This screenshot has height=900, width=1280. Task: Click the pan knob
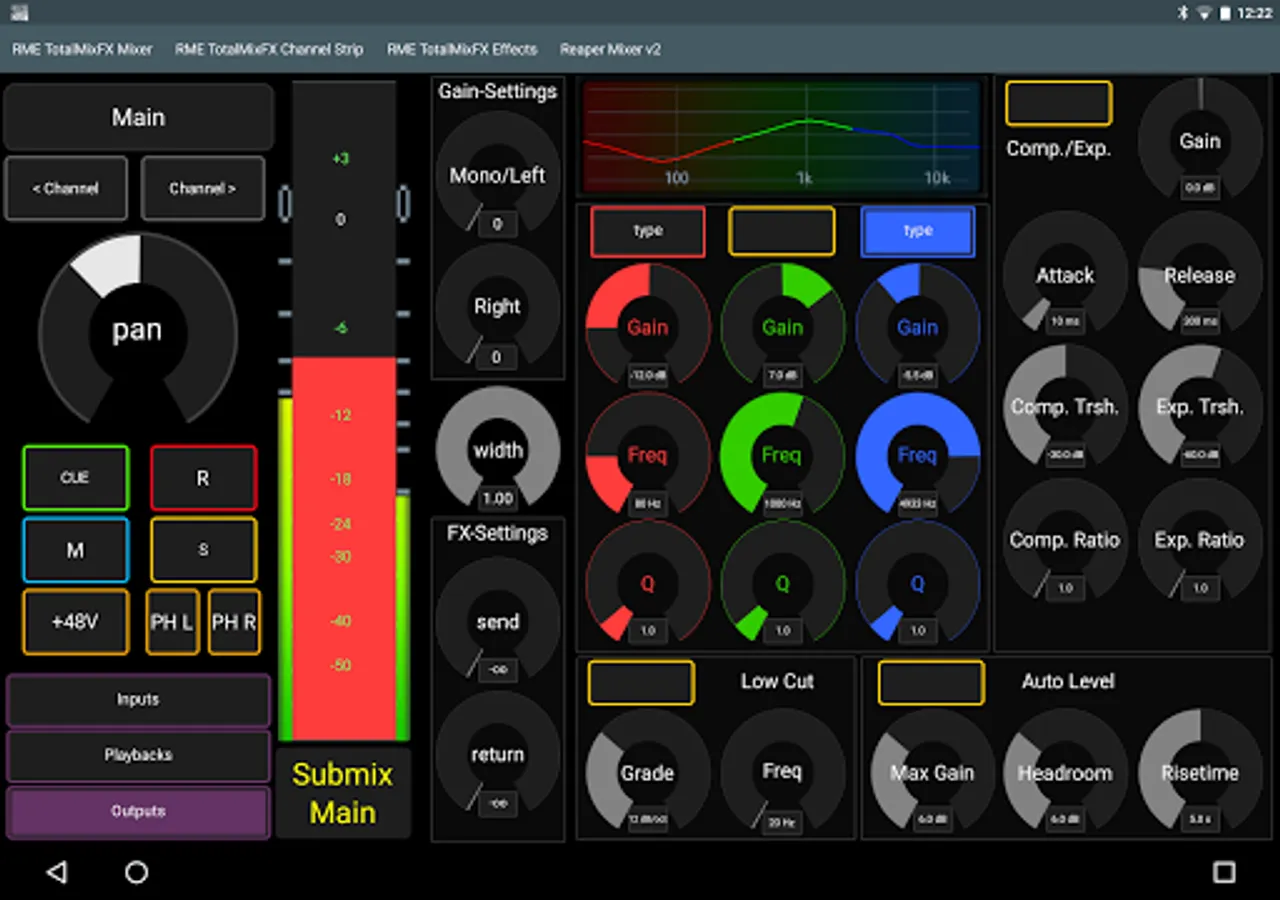138,330
